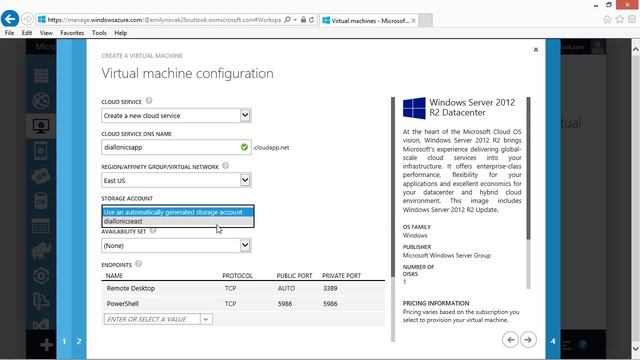The width and height of the screenshot is (640, 360).
Task: Open Cloud Services gear icon in sidebar
Action: tap(41, 176)
